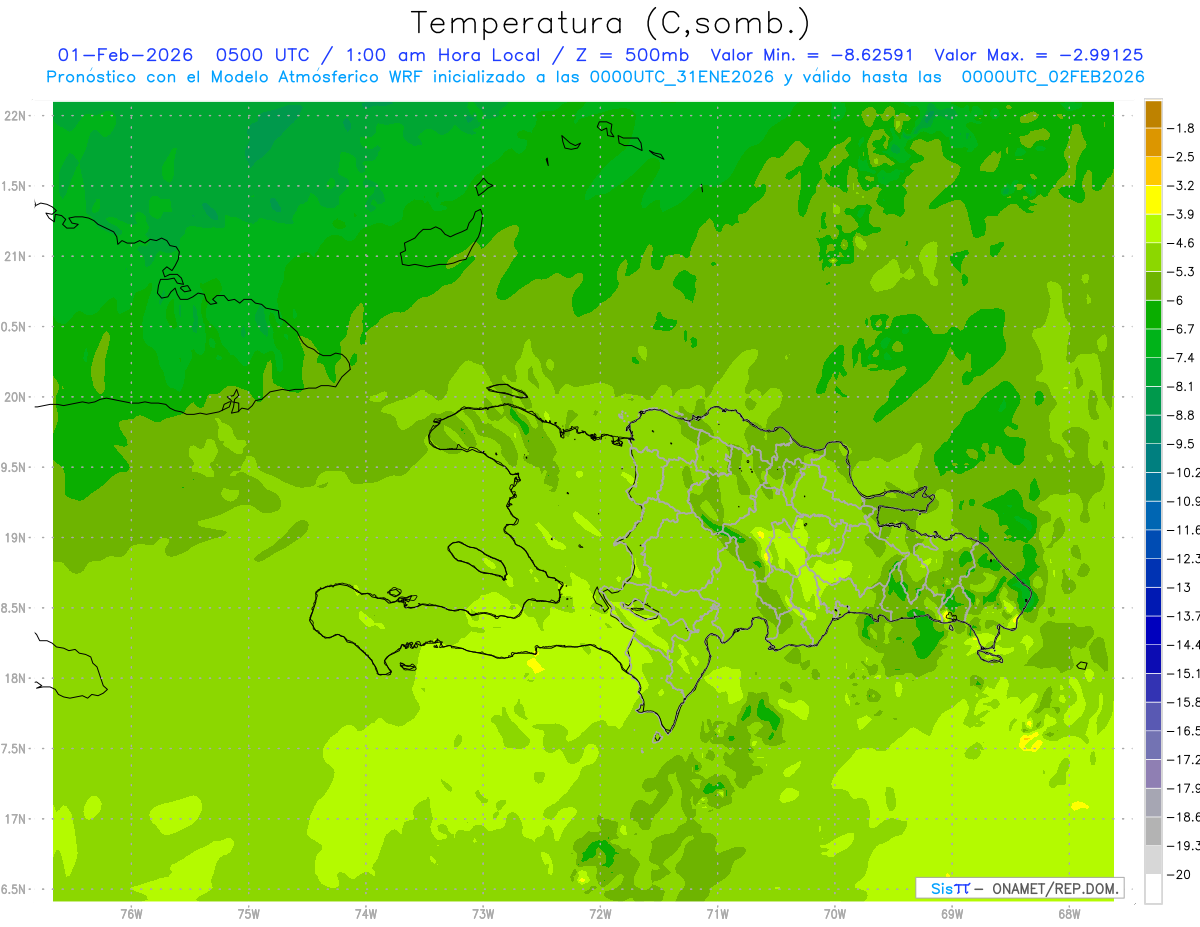Screen dimensions: 1200x927
Task: Click the '17N' latitude label
Action: pyautogui.click(x=16, y=819)
